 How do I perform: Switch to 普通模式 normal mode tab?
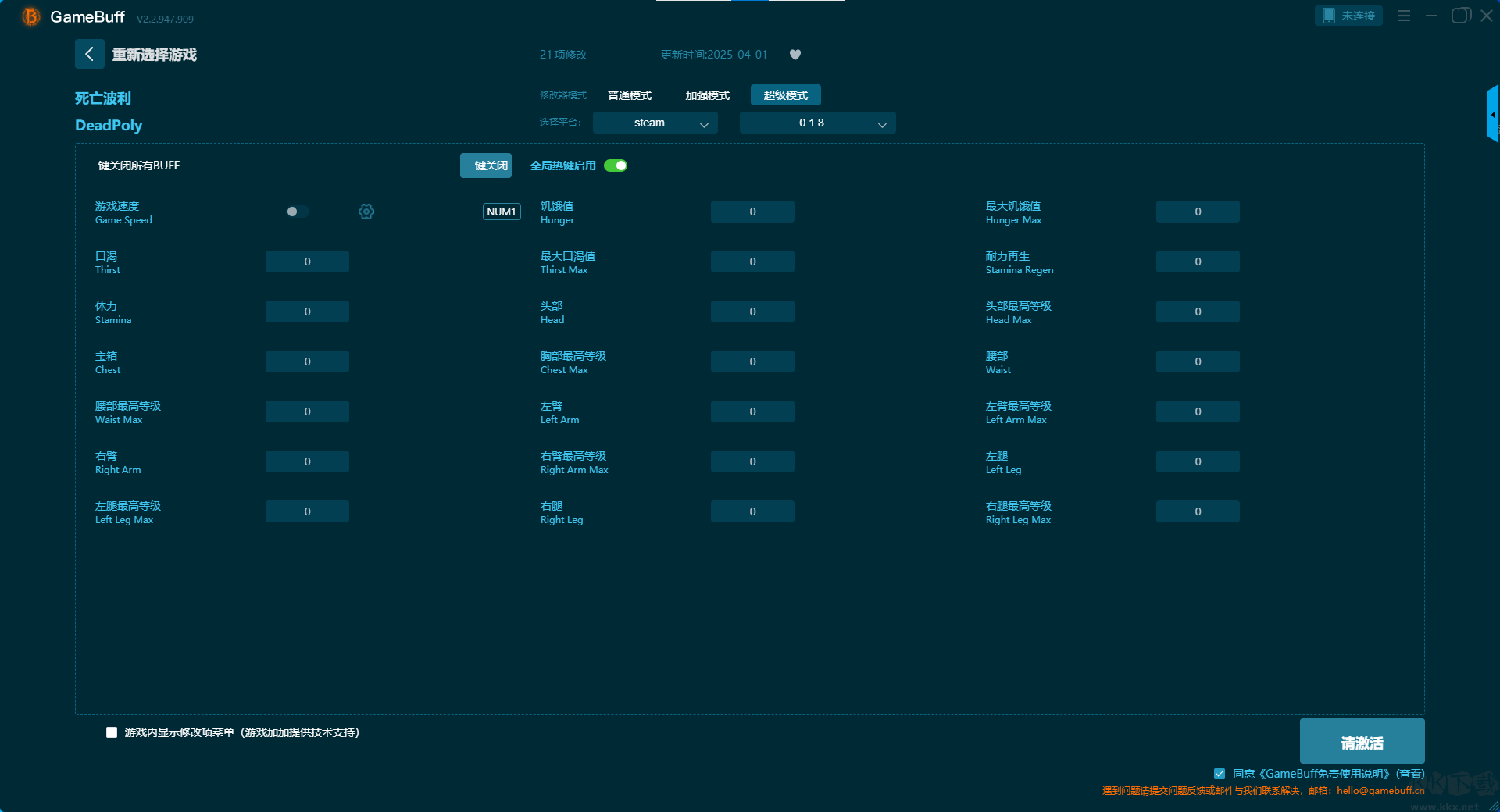point(630,95)
